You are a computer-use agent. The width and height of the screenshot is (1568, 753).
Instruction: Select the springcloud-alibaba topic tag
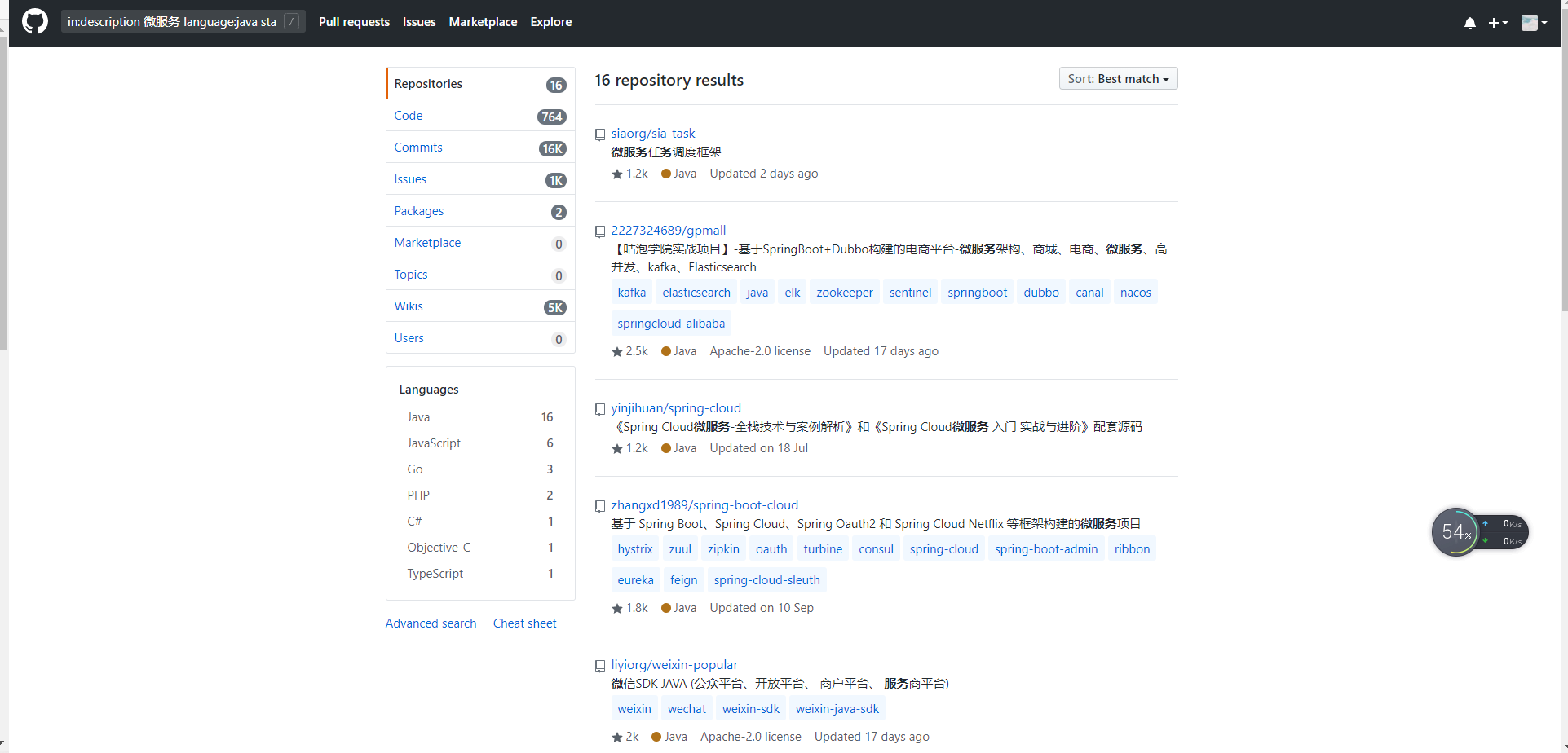[x=671, y=324]
